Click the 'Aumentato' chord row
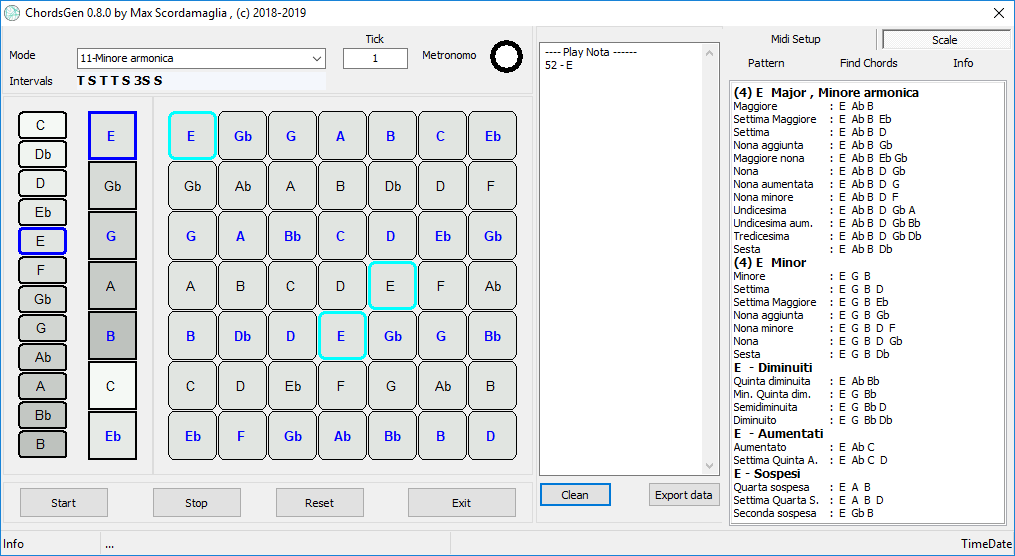The height and width of the screenshot is (556, 1015). pyautogui.click(x=803, y=447)
